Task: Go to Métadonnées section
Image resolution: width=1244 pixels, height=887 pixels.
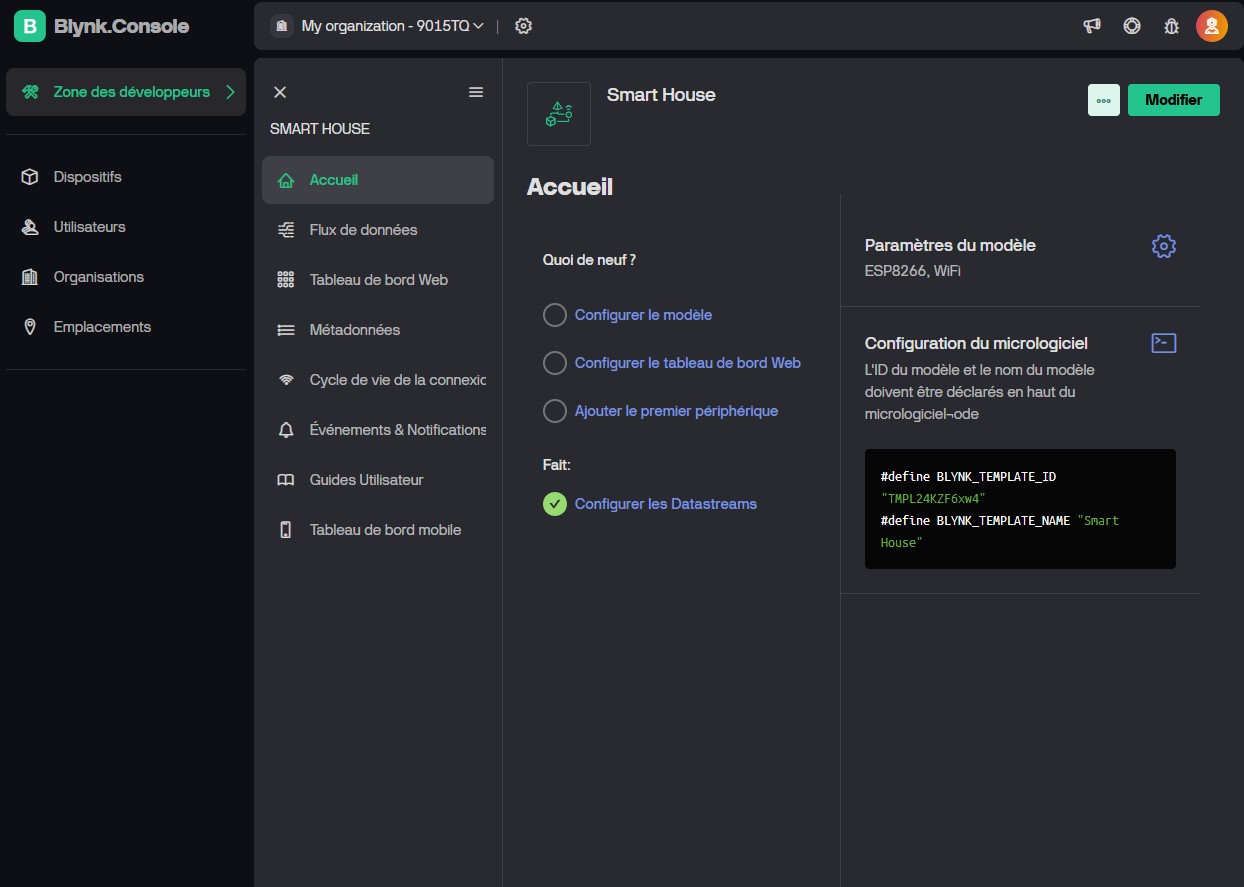Action: click(x=378, y=330)
